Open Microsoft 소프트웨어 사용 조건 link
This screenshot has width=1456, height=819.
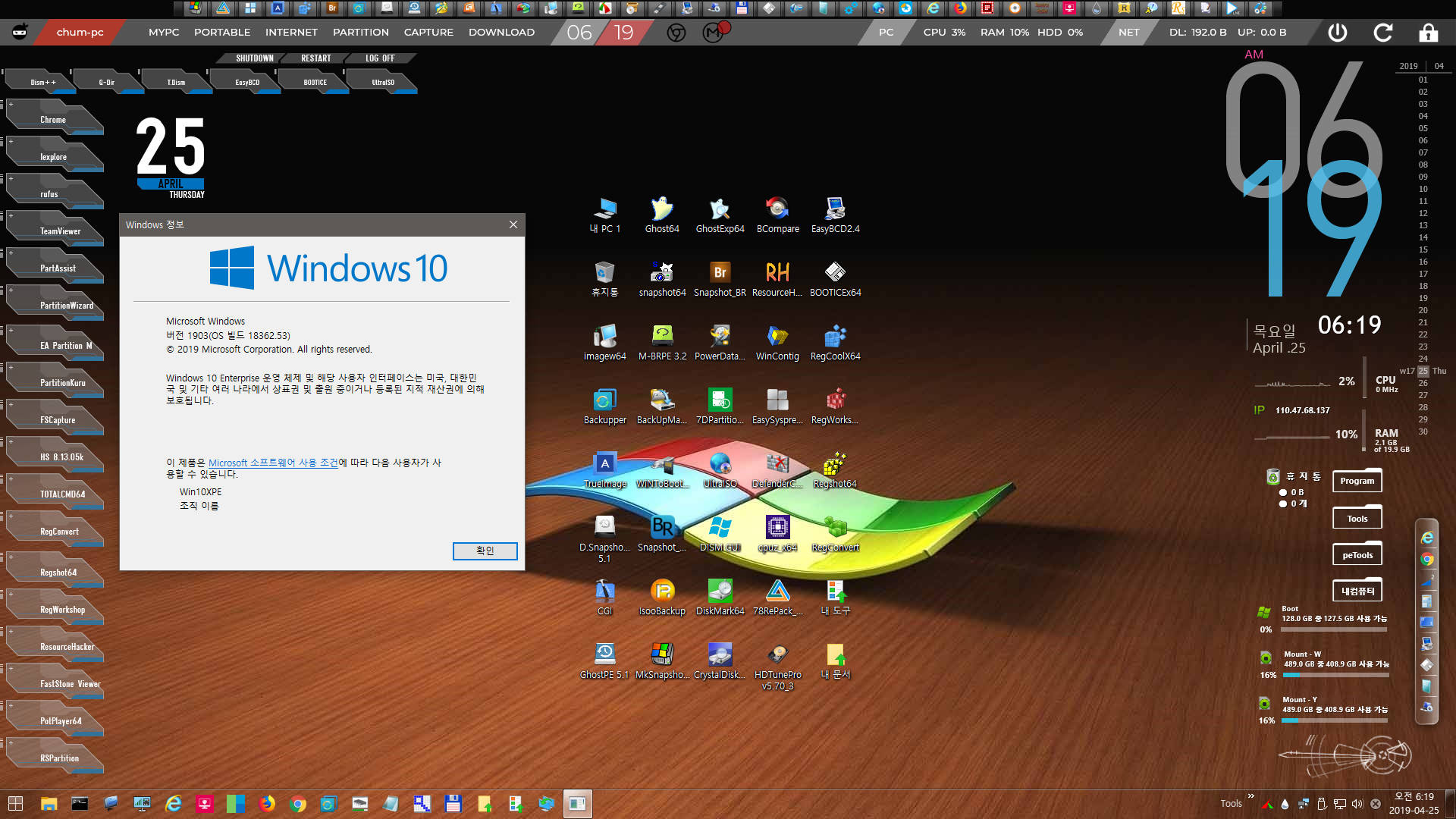pyautogui.click(x=273, y=463)
